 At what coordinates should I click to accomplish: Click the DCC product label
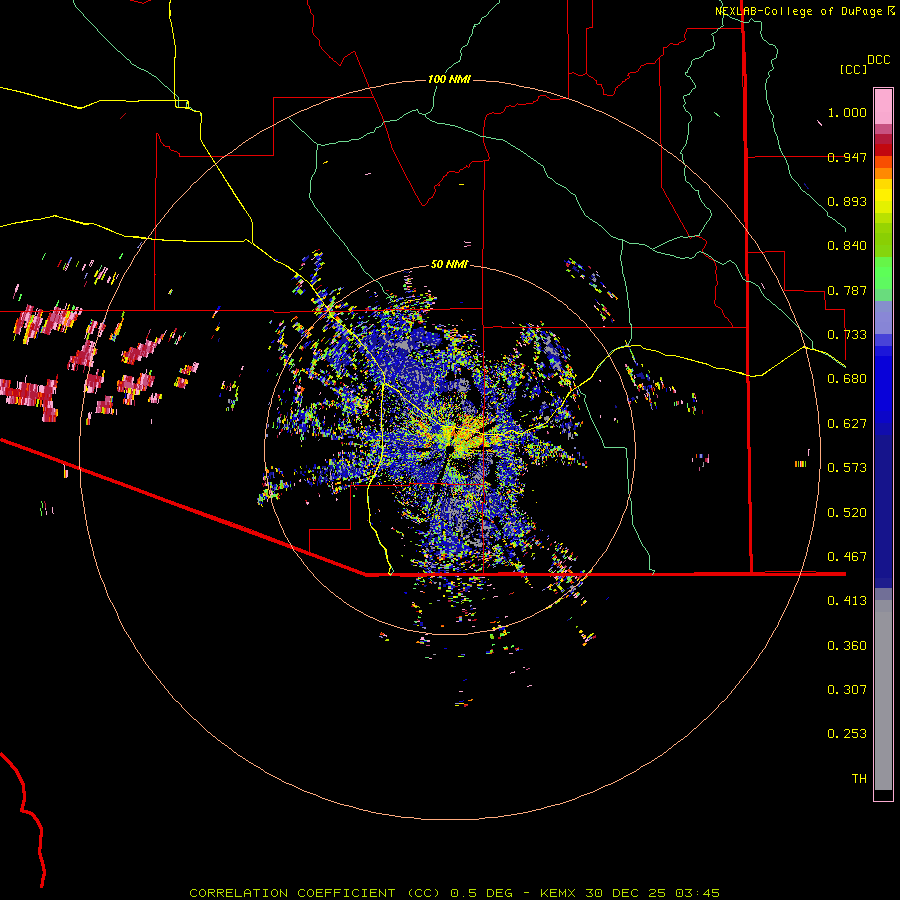click(x=878, y=60)
